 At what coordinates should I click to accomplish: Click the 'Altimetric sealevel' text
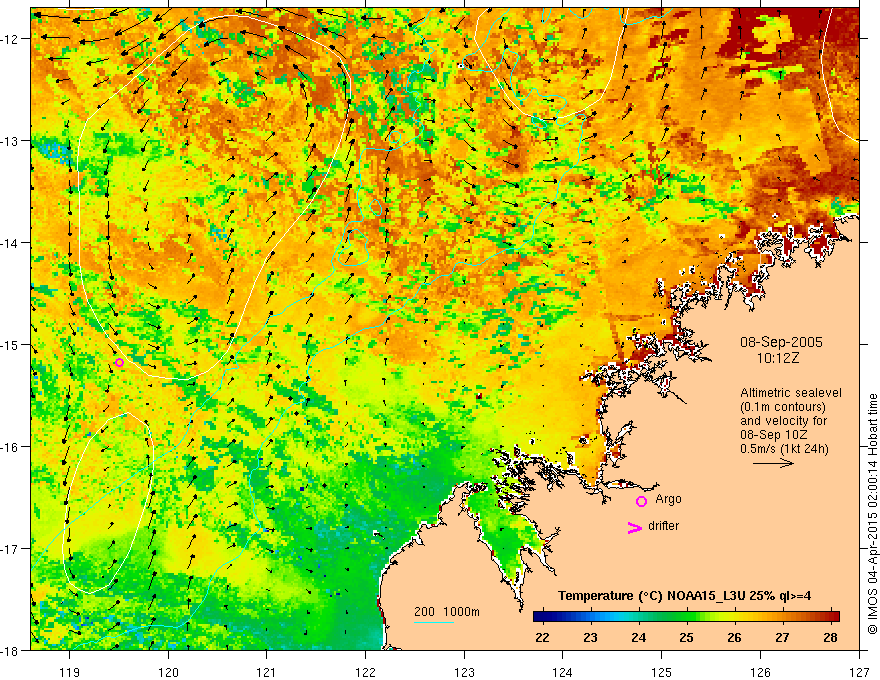(x=791, y=393)
